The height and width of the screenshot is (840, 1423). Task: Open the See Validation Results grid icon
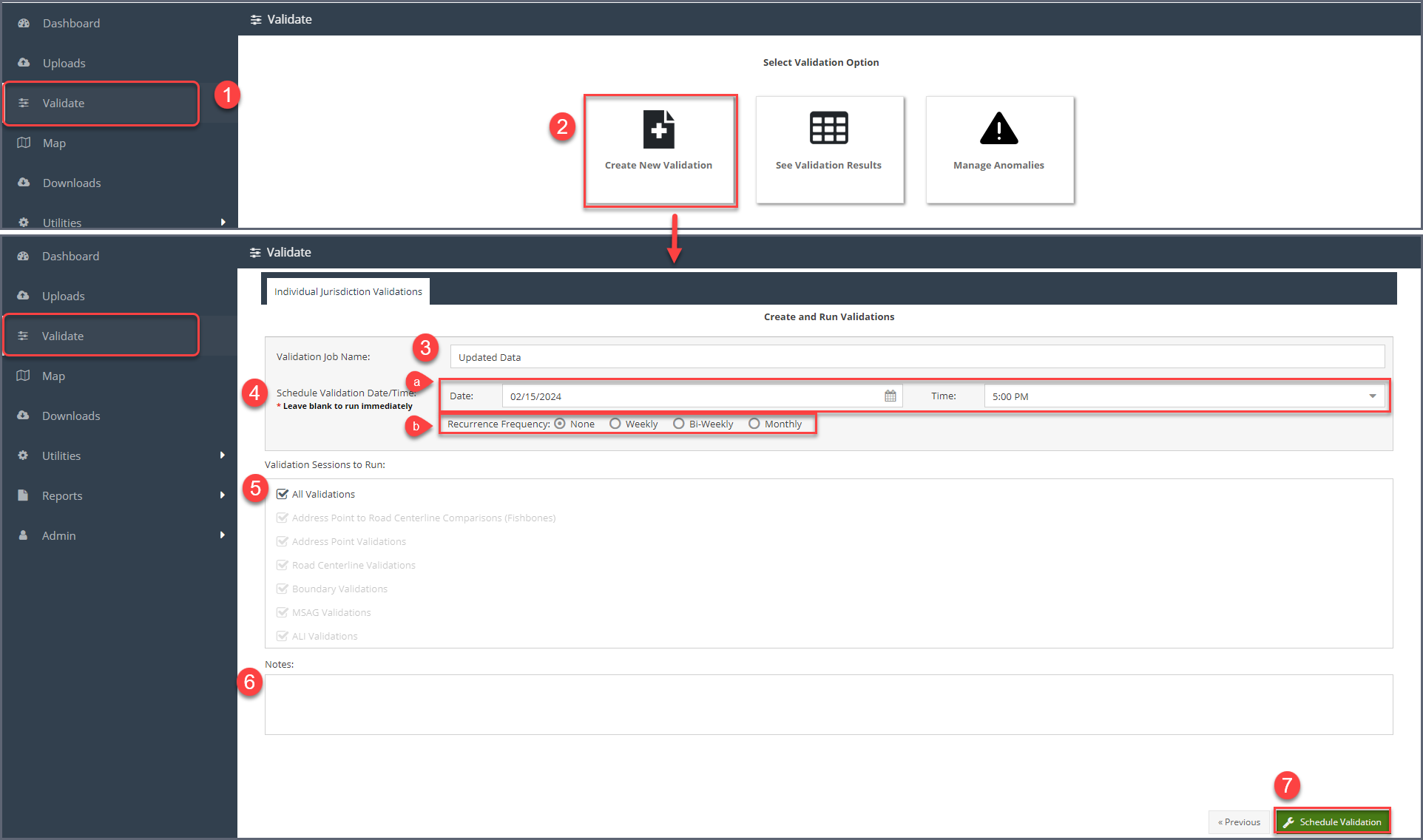[x=828, y=129]
